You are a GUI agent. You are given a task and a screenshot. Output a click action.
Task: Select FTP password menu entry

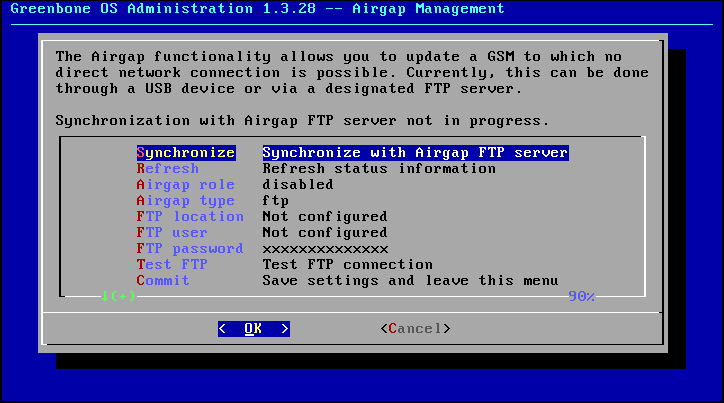(190, 248)
